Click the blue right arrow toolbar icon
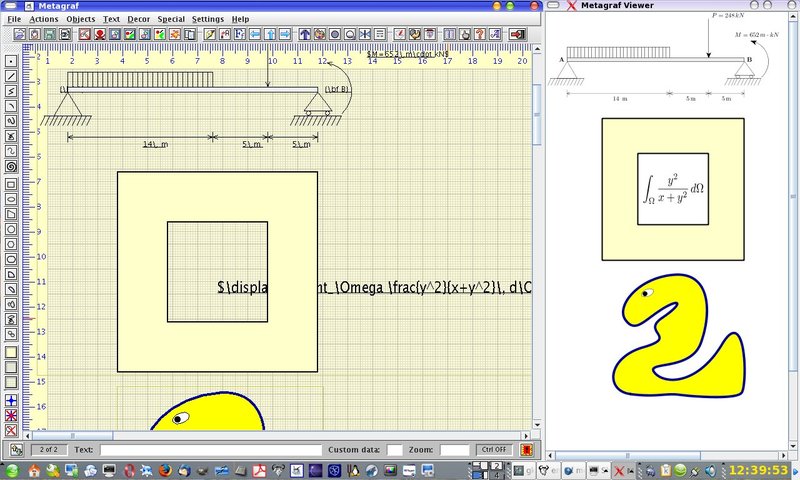 click(285, 34)
